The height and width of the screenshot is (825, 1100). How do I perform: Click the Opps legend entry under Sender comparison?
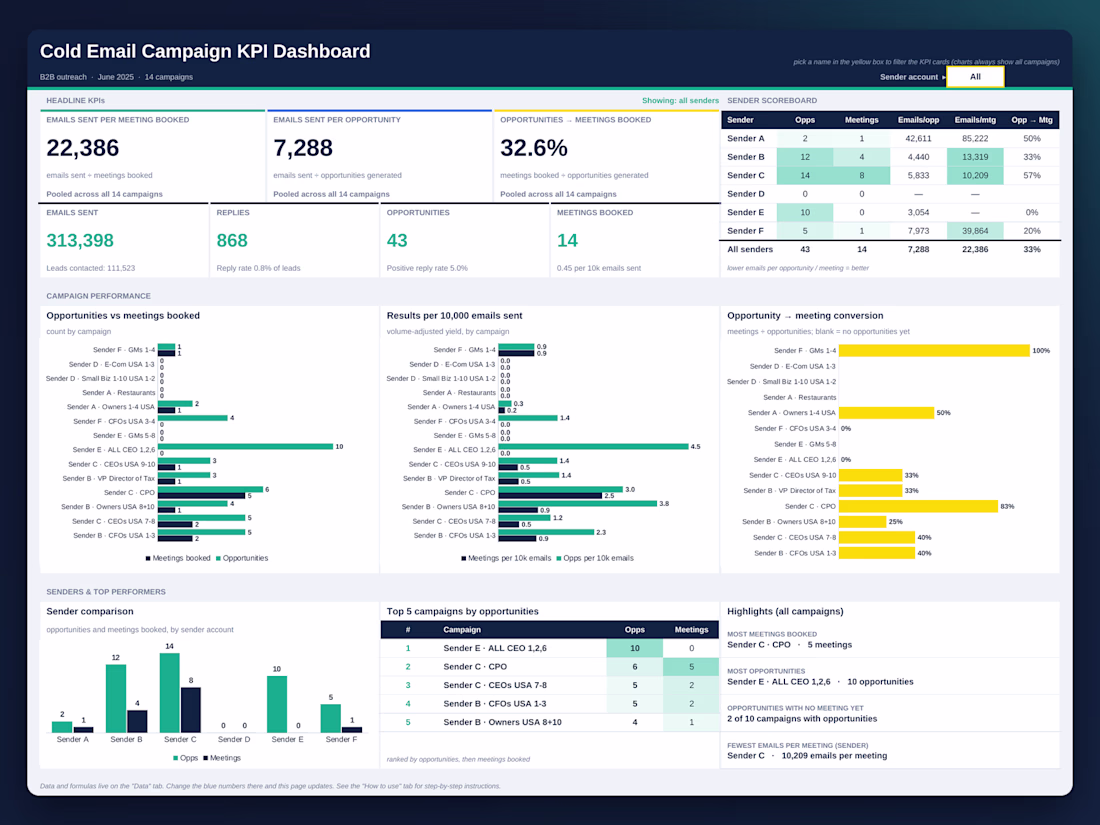tap(186, 758)
